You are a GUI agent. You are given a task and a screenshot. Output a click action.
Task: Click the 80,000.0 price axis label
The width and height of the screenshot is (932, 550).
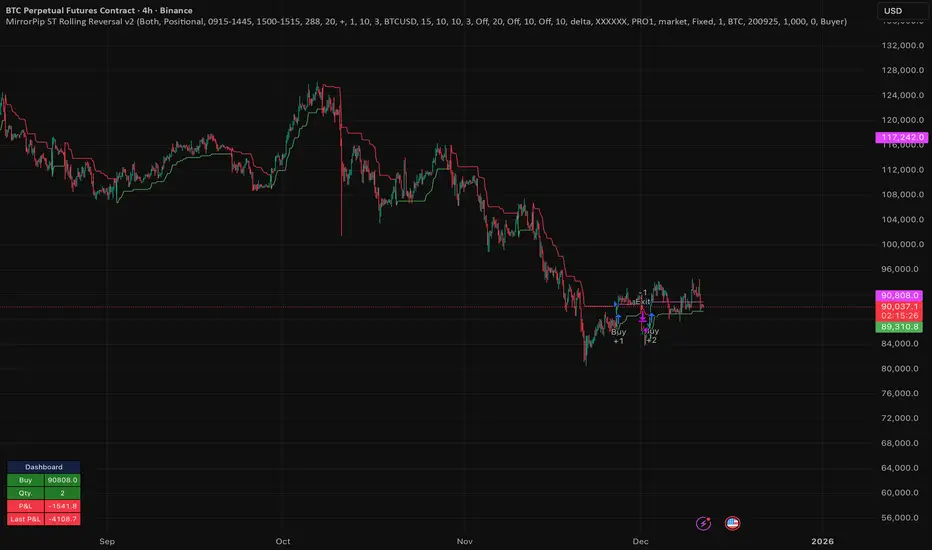902,368
